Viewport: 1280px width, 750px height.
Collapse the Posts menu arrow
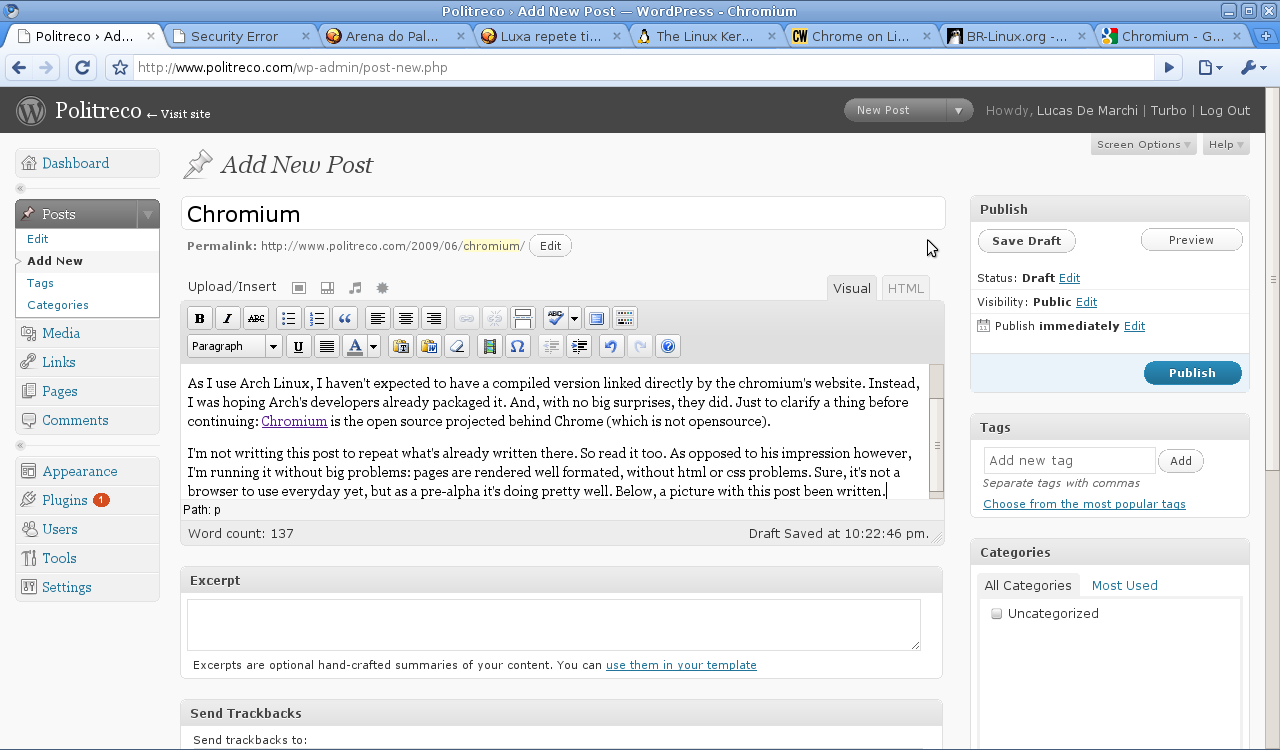[x=148, y=214]
